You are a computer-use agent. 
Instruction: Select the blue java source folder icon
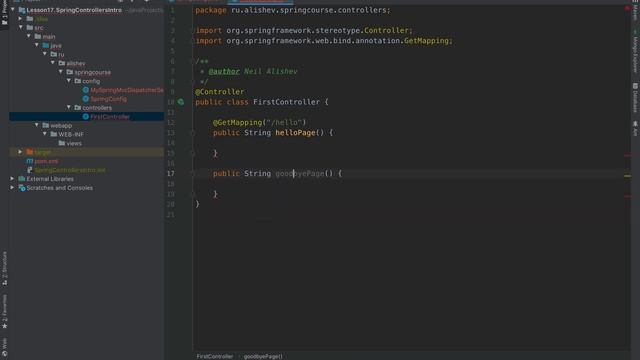[46, 45]
